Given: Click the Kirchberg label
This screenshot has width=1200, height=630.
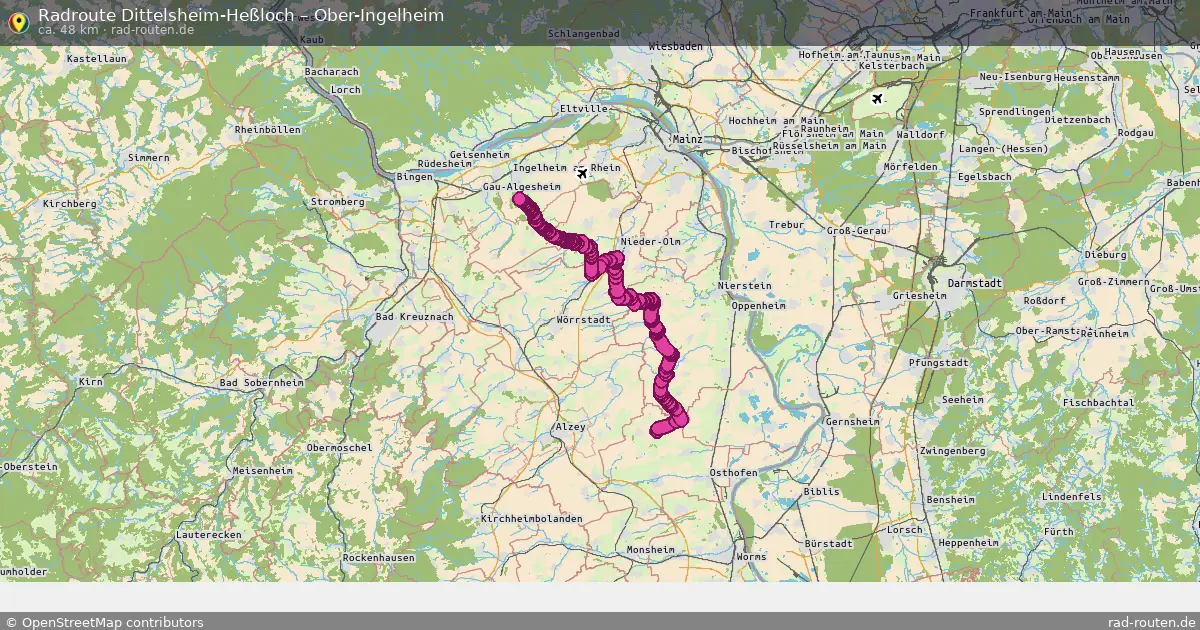Looking at the screenshot, I should tap(69, 203).
